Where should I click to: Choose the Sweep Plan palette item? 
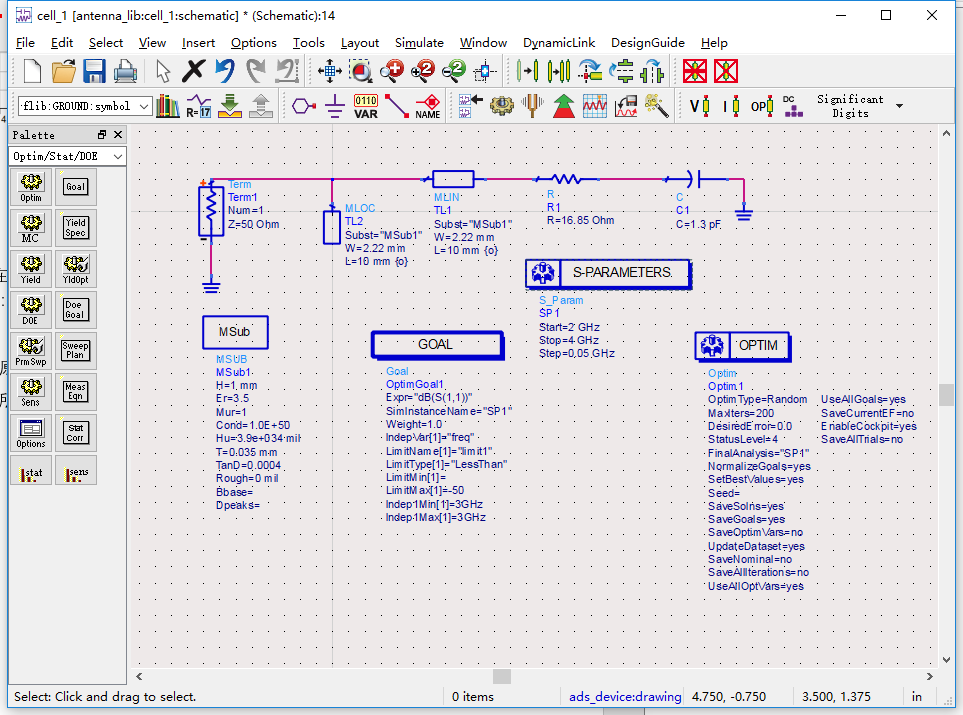[75, 351]
